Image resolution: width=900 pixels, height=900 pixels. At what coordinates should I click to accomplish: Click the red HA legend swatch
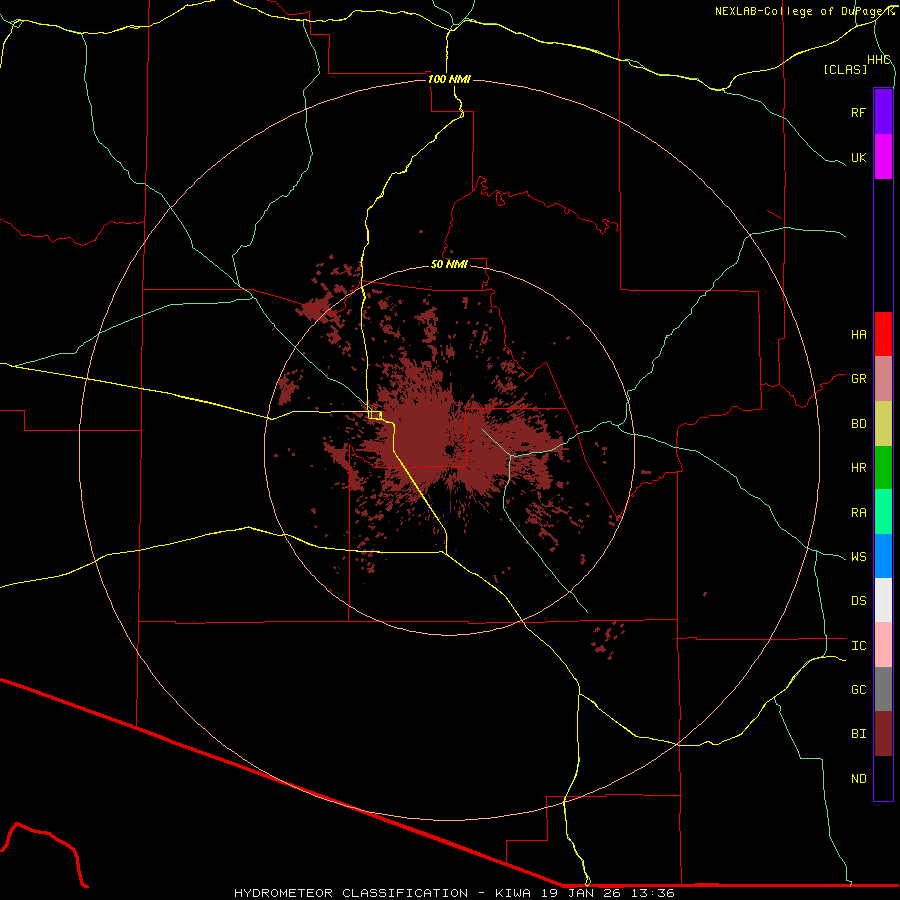883,334
